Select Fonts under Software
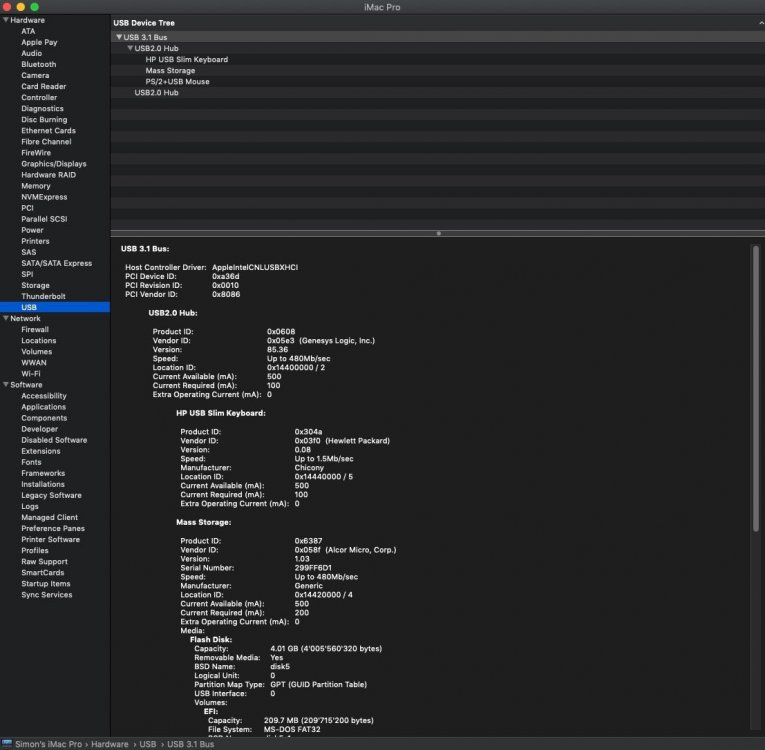The height and width of the screenshot is (750, 765). [x=31, y=462]
